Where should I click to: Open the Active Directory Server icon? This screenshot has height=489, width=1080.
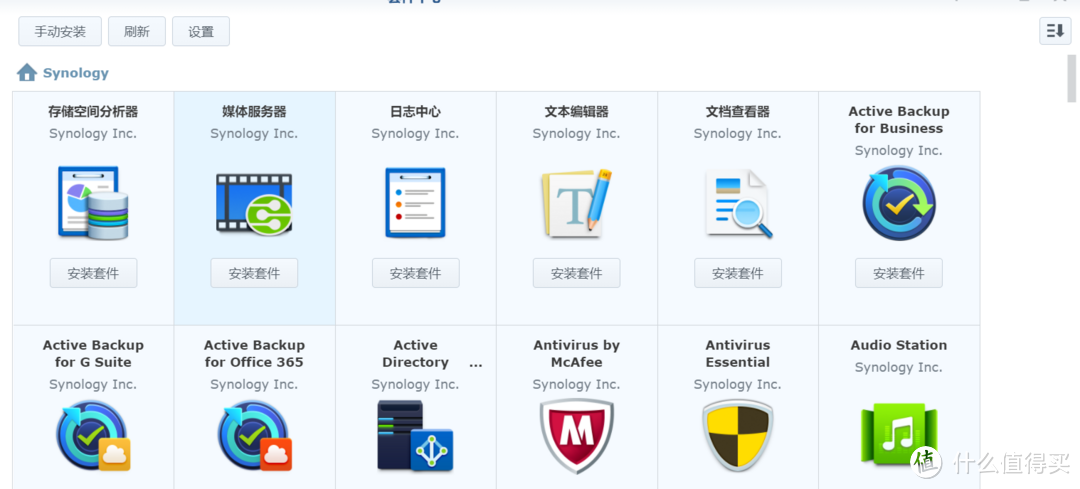[x=415, y=435]
